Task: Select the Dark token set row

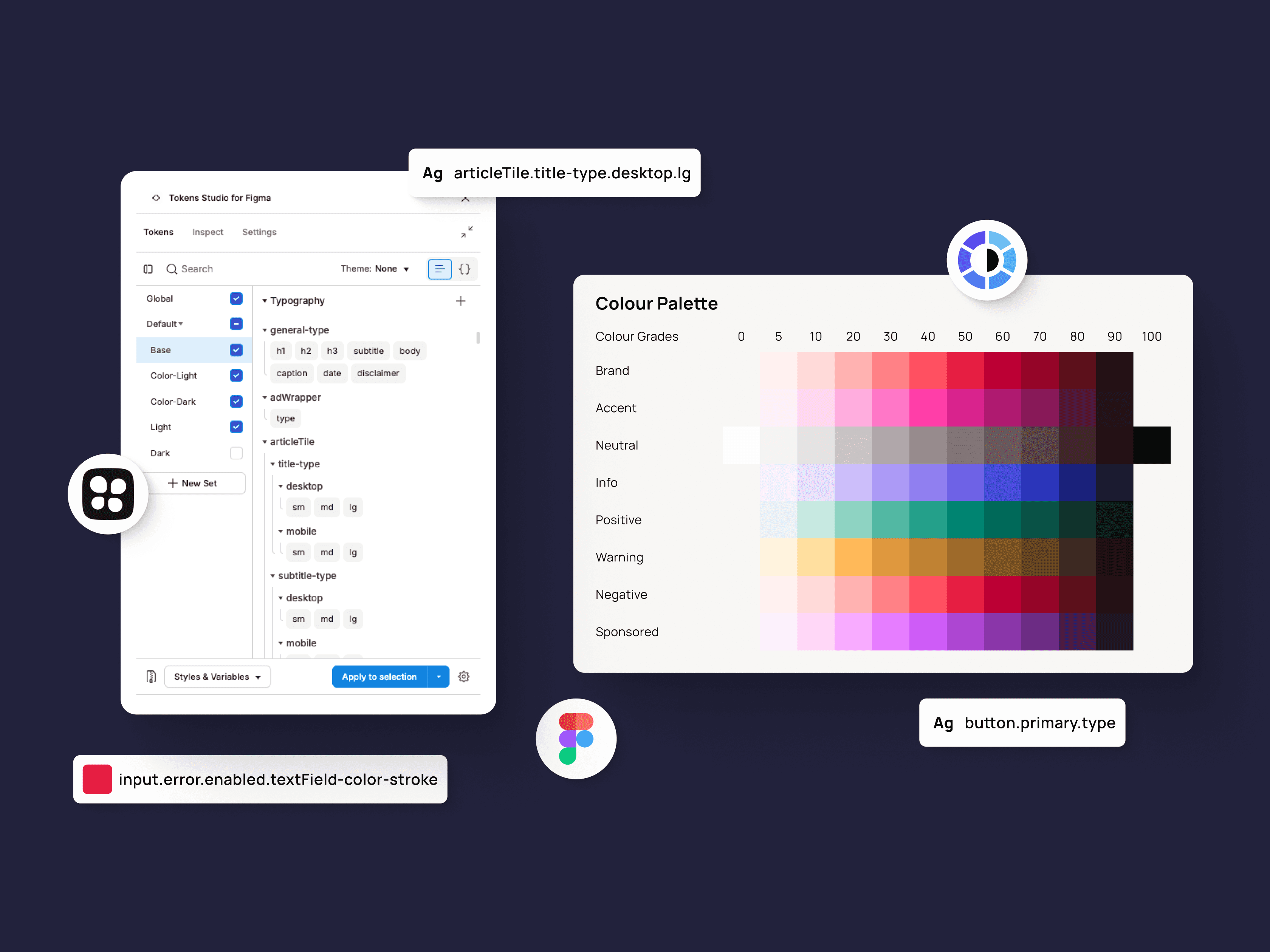Action: point(194,453)
